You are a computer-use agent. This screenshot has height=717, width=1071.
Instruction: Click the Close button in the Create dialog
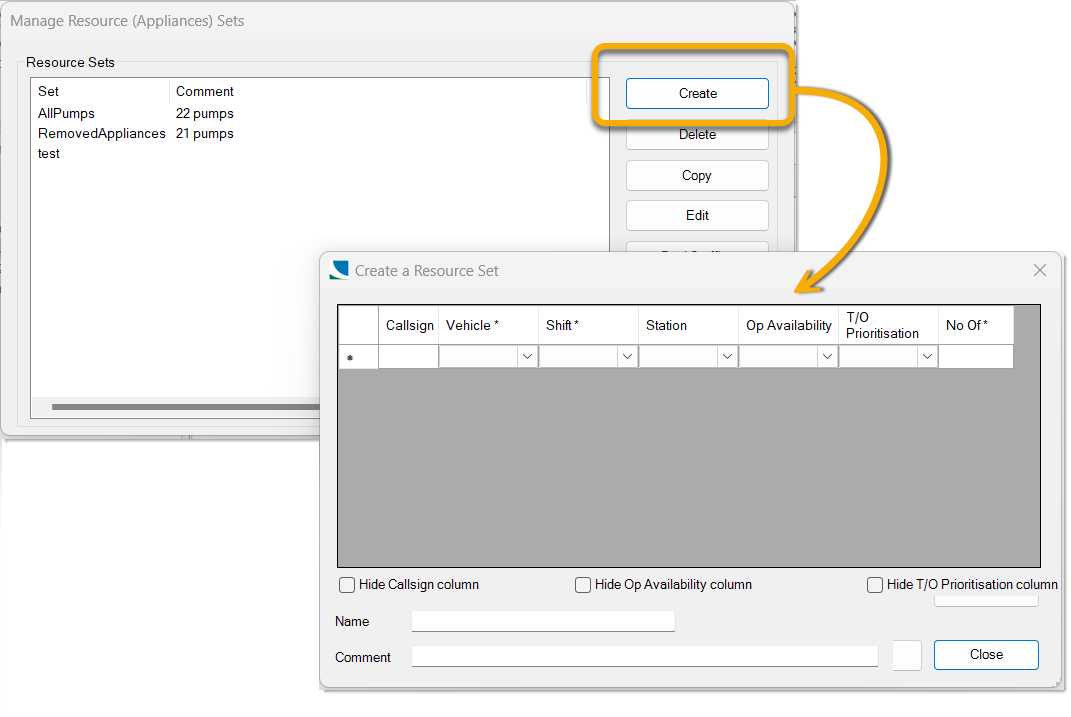(x=986, y=655)
